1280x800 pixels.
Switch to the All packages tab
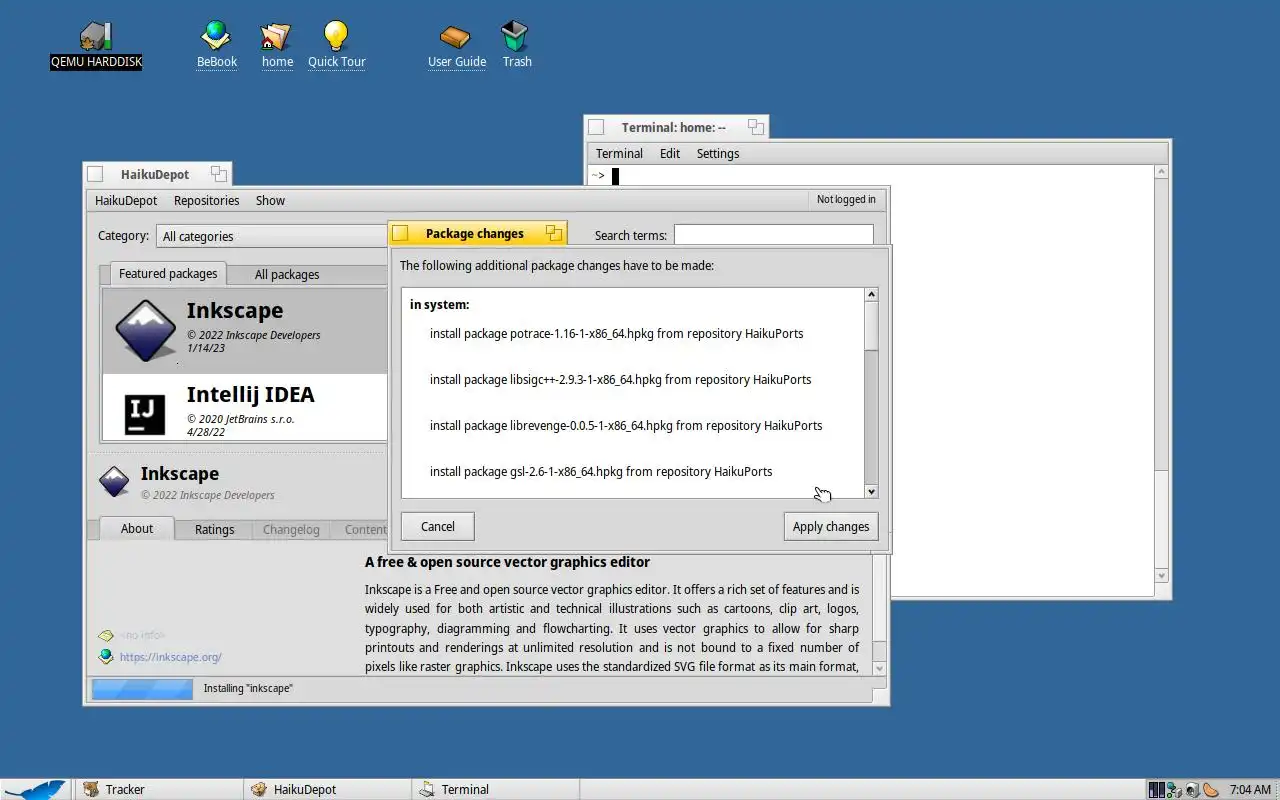(x=287, y=274)
